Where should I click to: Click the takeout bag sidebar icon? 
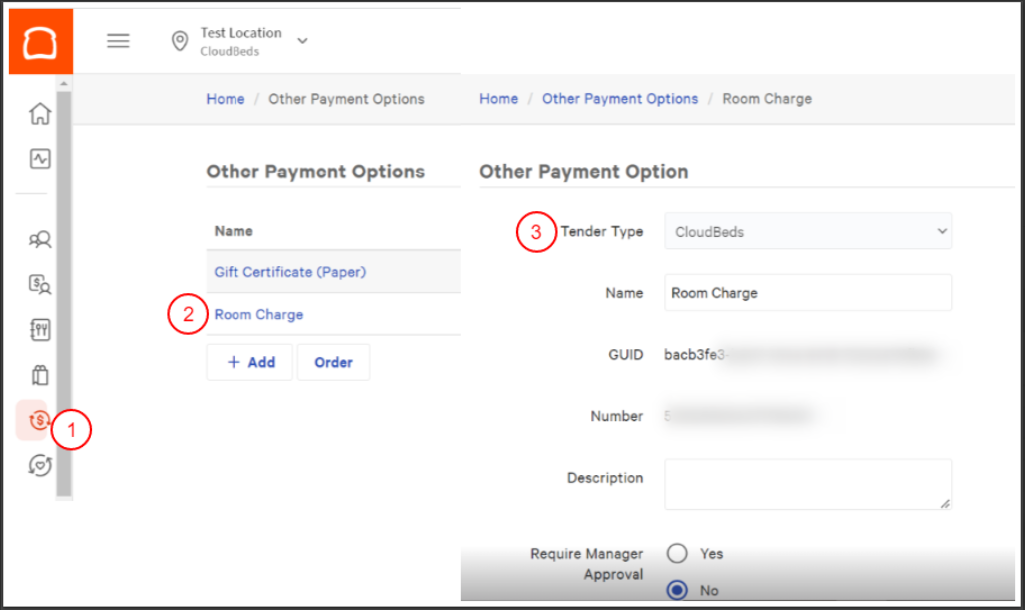(40, 375)
